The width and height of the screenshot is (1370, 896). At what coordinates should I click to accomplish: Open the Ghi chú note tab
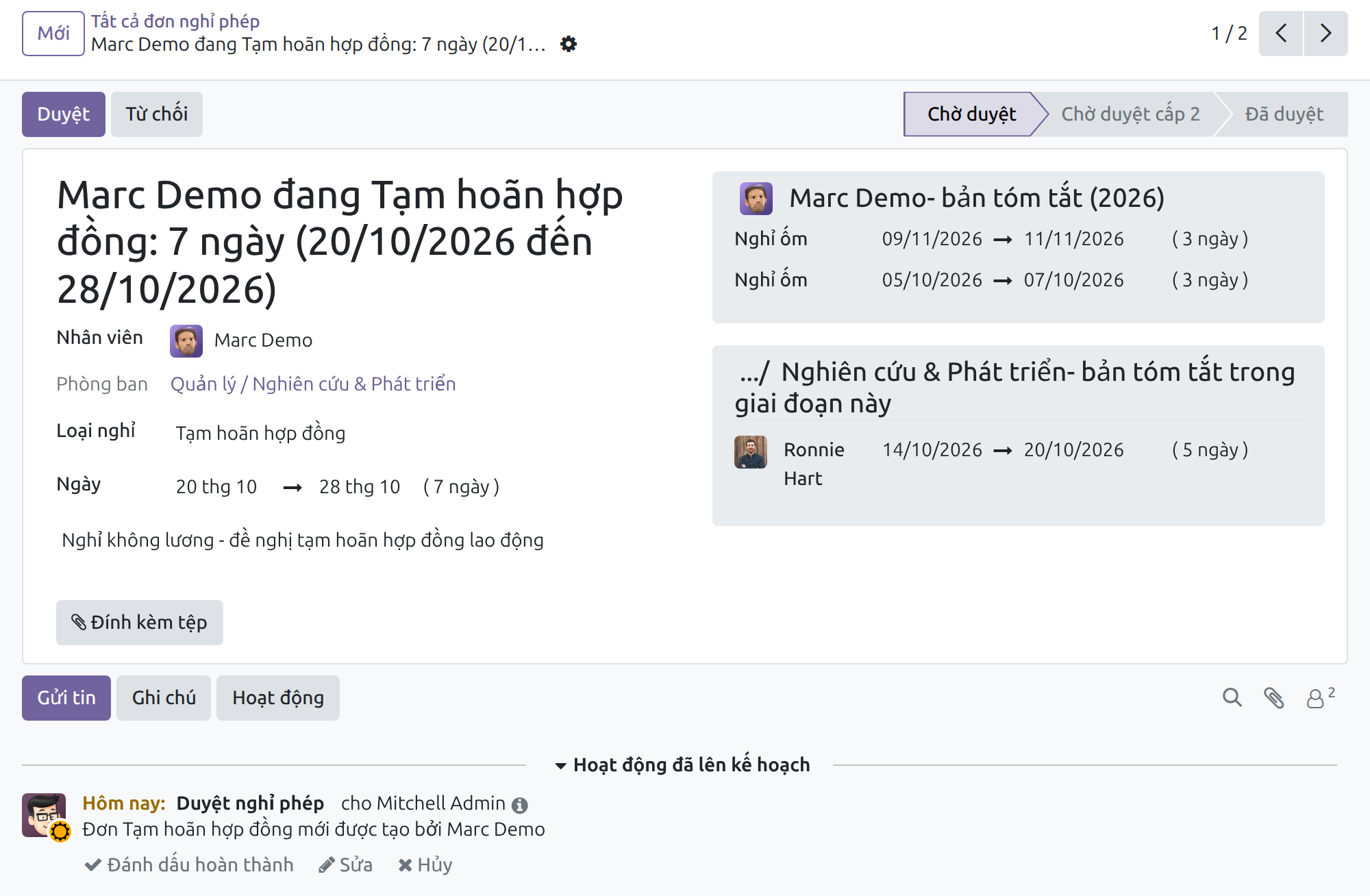(x=164, y=698)
